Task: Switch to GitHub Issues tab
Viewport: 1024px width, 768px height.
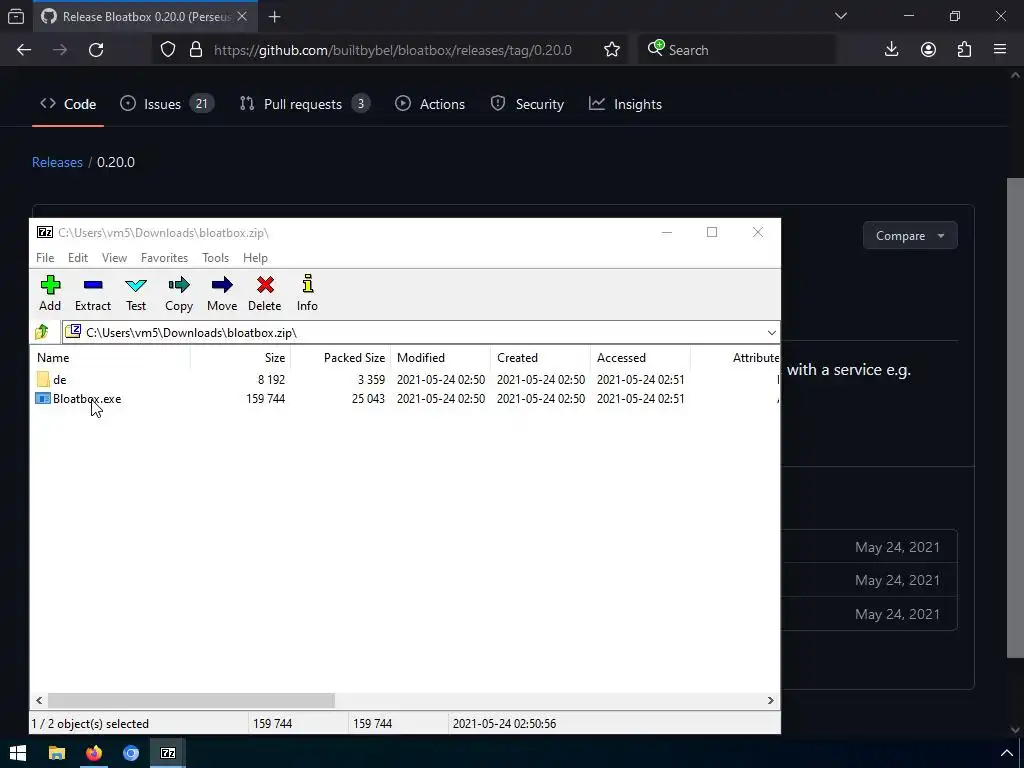Action: (x=167, y=104)
